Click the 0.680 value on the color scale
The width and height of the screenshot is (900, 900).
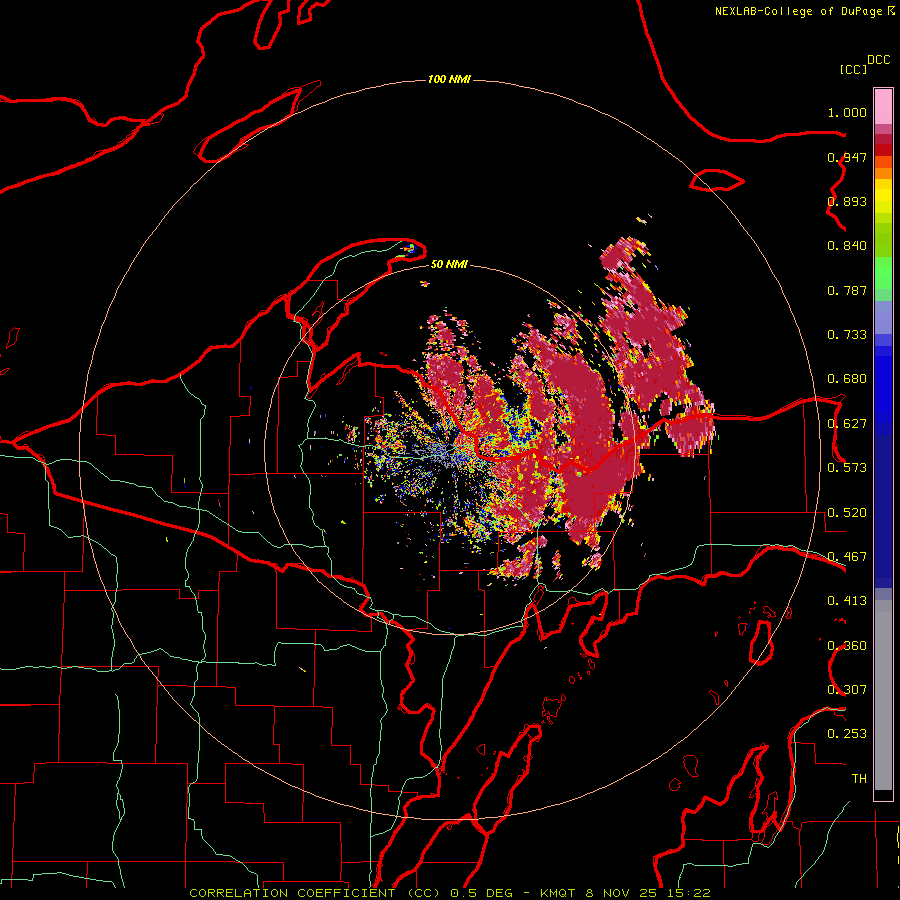(x=847, y=379)
